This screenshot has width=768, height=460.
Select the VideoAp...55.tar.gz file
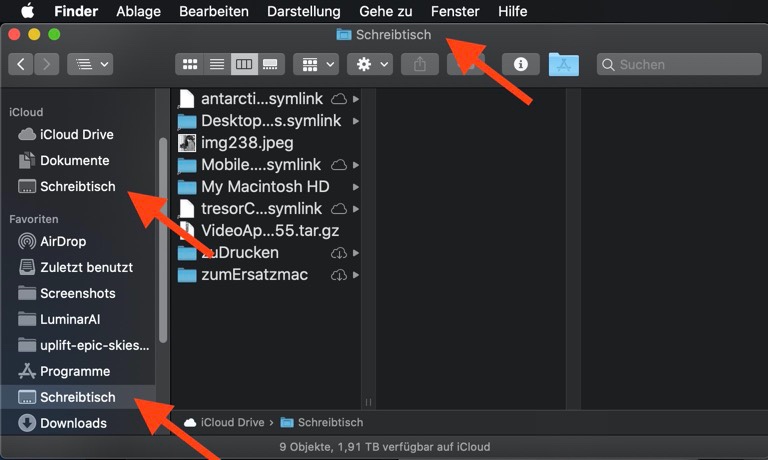268,231
